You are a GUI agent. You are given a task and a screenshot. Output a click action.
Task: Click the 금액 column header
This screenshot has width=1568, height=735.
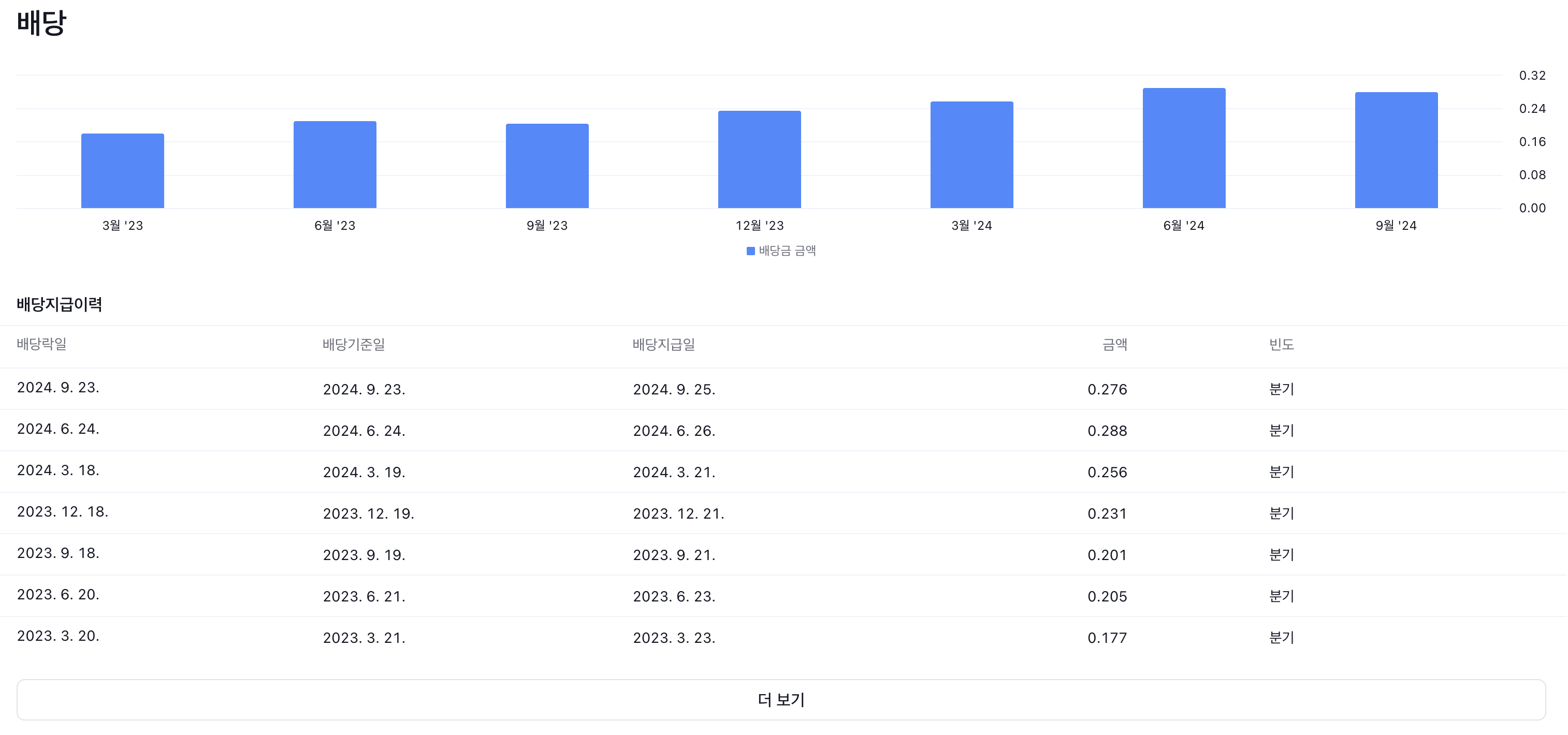pyautogui.click(x=1114, y=344)
